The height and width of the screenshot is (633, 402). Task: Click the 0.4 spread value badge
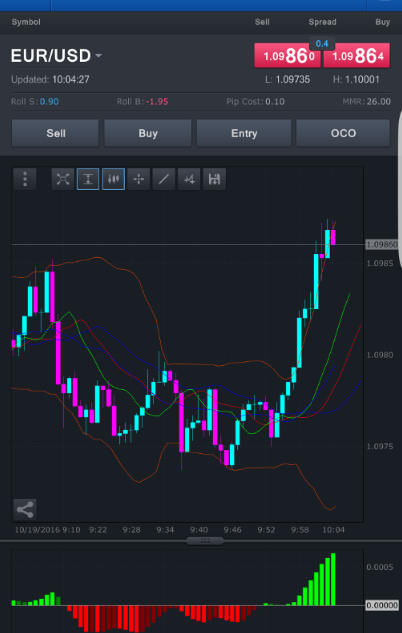(322, 44)
